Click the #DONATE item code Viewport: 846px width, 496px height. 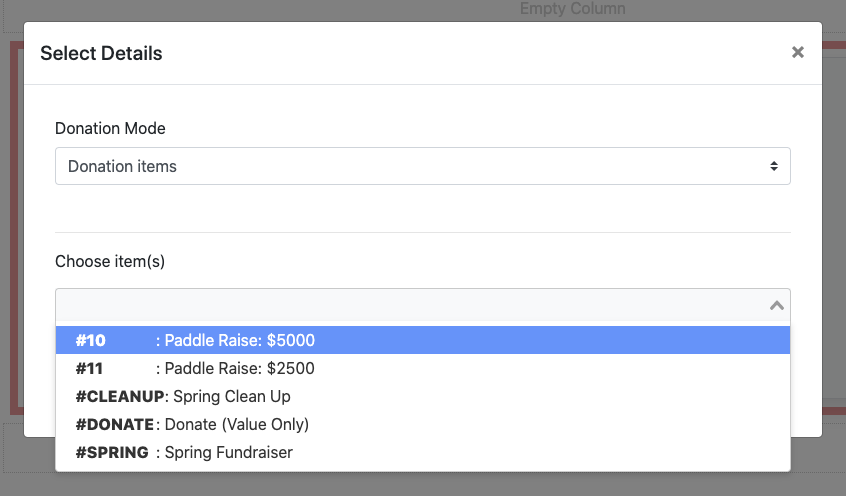click(114, 424)
